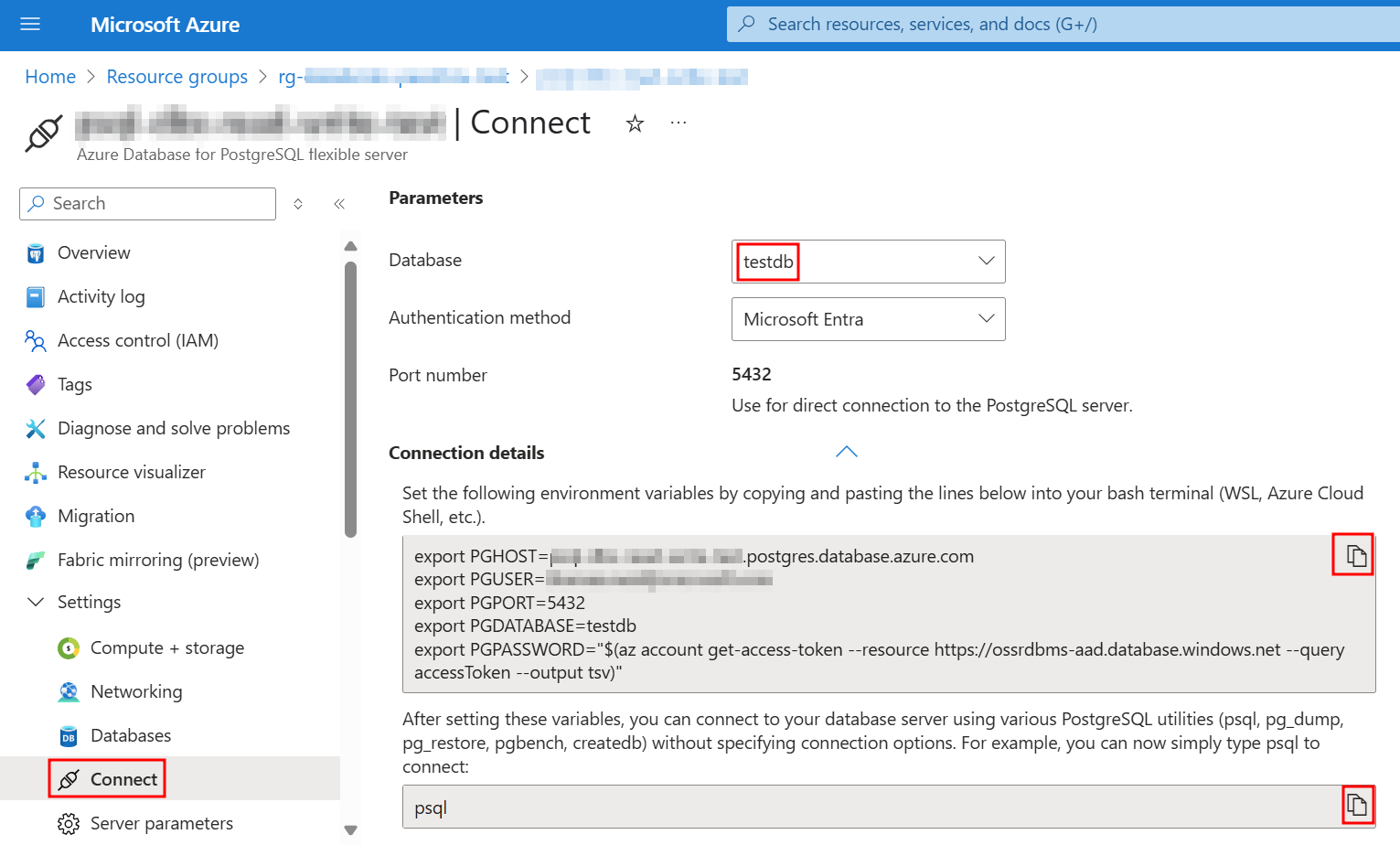Click the plug connect icon in page header
1400x845 pixels.
(43, 134)
